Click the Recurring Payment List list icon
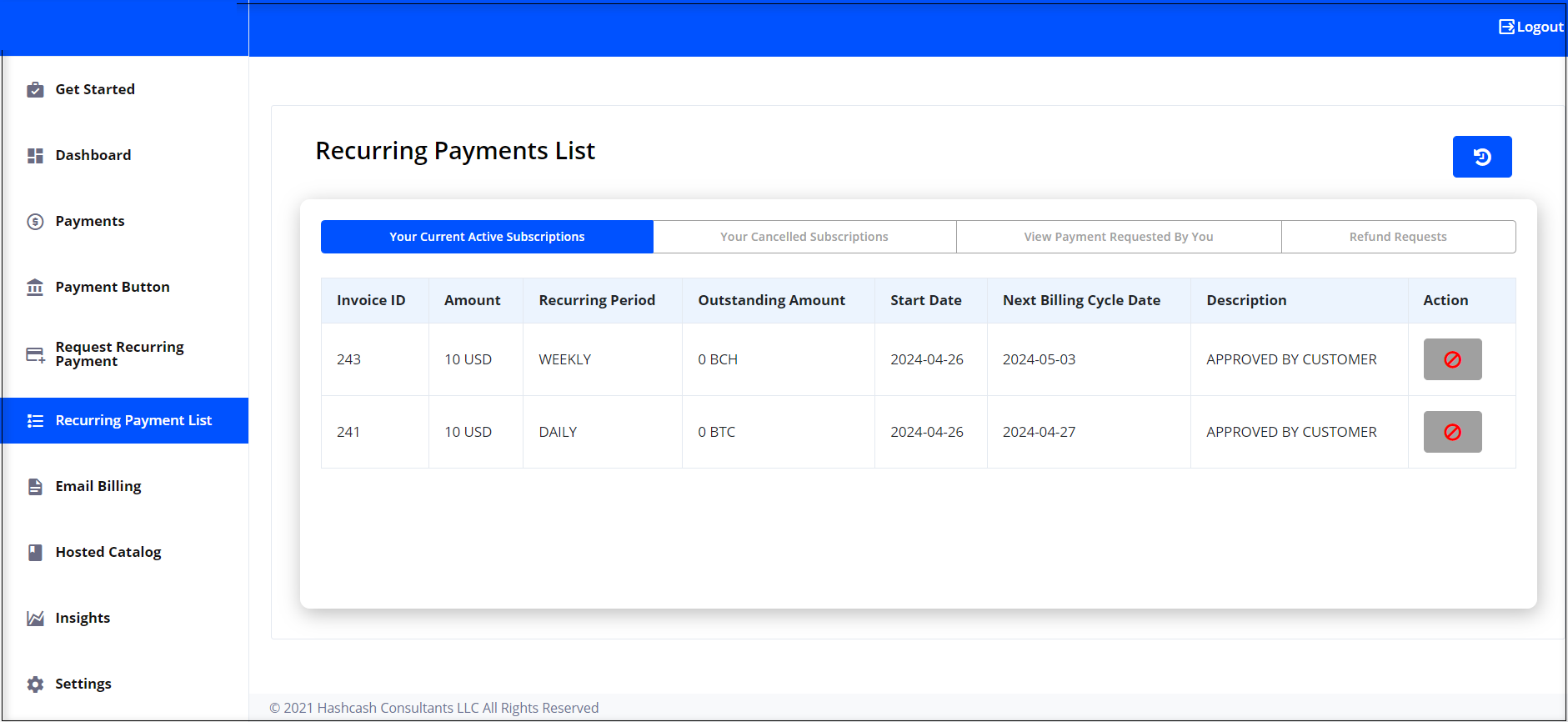Viewport: 1568px width, 722px height. pos(35,421)
